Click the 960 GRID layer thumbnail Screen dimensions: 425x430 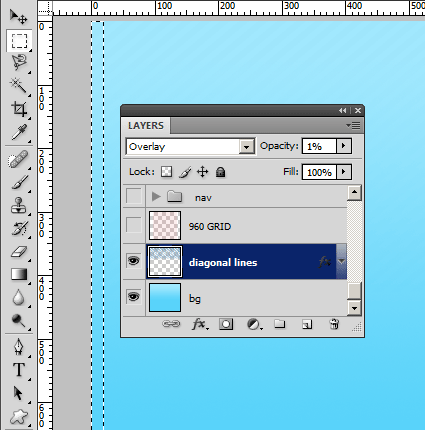click(x=165, y=225)
